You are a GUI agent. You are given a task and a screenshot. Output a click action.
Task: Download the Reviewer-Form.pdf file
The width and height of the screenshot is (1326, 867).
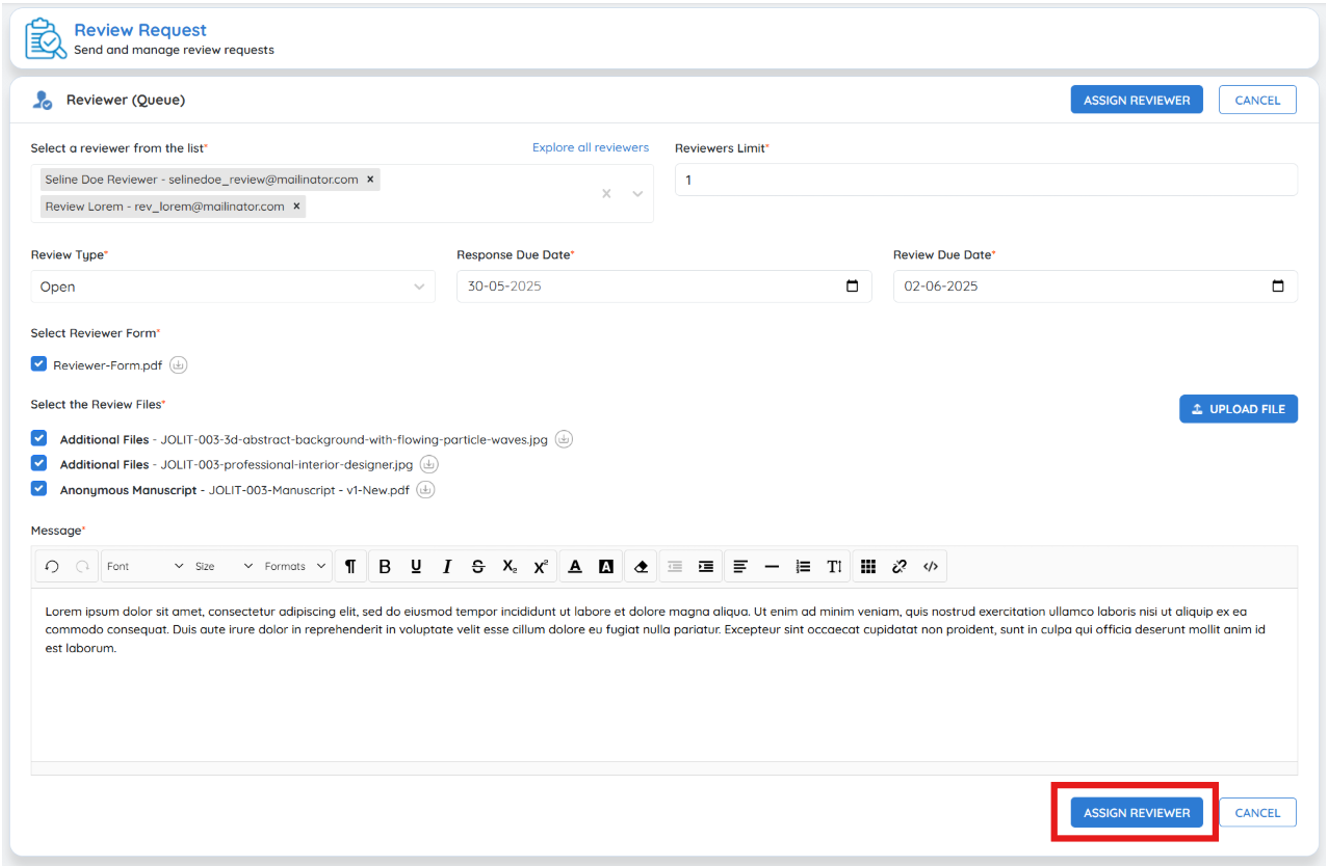(x=178, y=365)
